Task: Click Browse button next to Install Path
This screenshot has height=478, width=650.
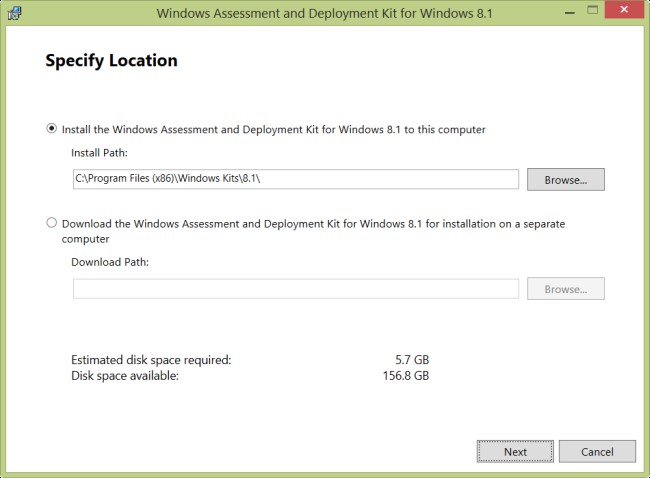Action: [565, 180]
